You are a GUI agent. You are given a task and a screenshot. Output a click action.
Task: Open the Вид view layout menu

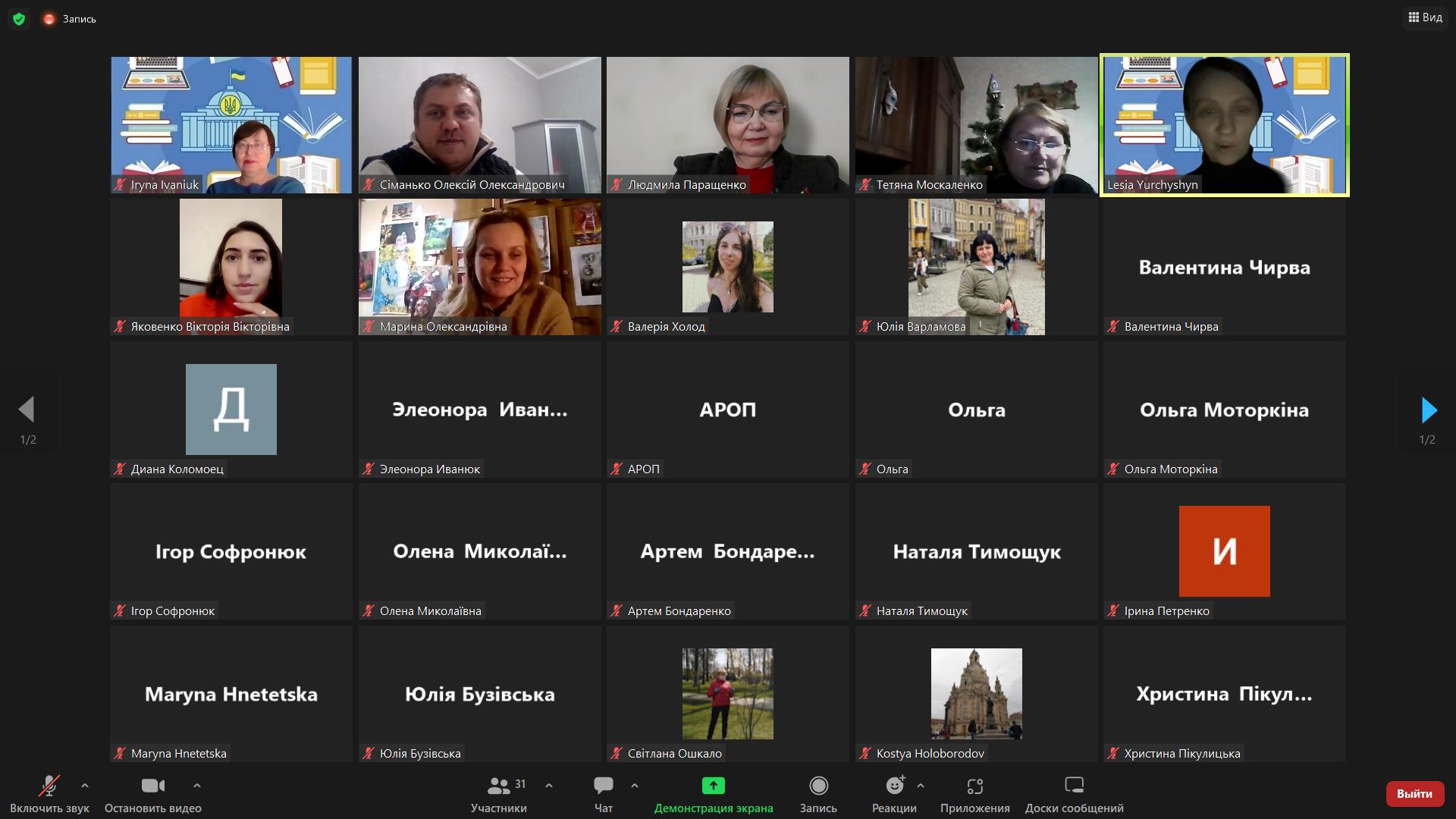point(1425,17)
